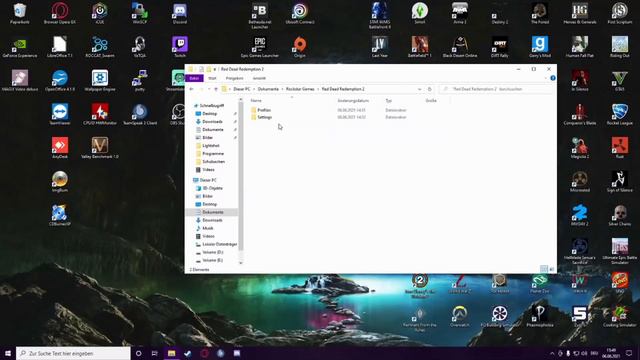Click the Explorer search field
The height and width of the screenshot is (360, 640).
496,89
